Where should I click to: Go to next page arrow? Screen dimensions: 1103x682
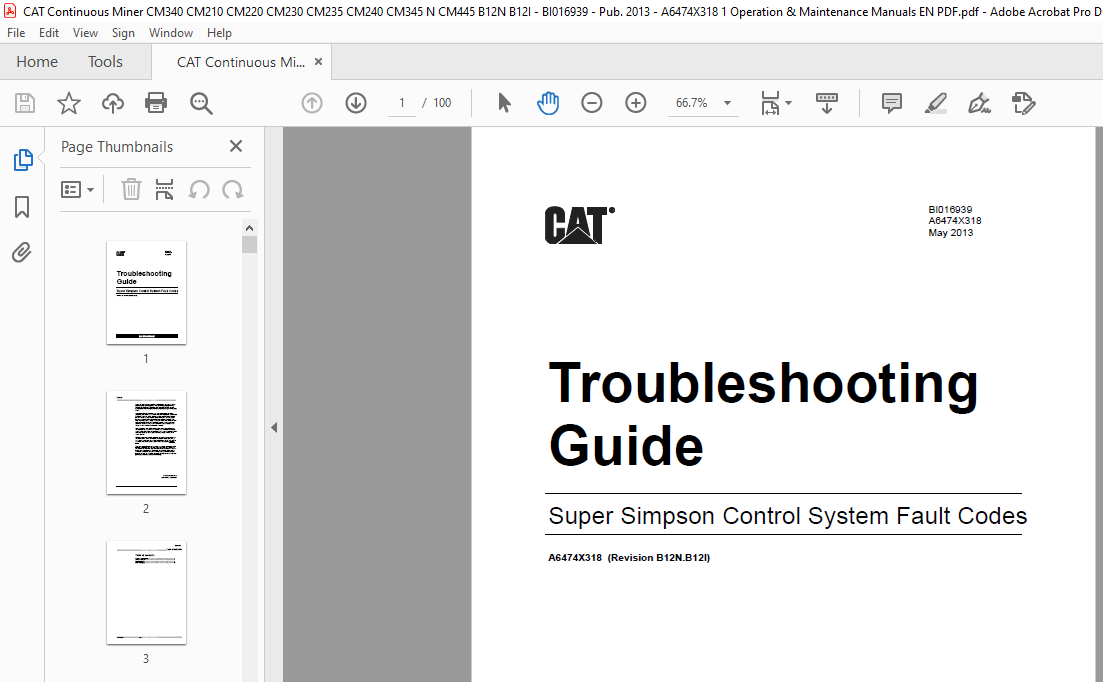[356, 103]
